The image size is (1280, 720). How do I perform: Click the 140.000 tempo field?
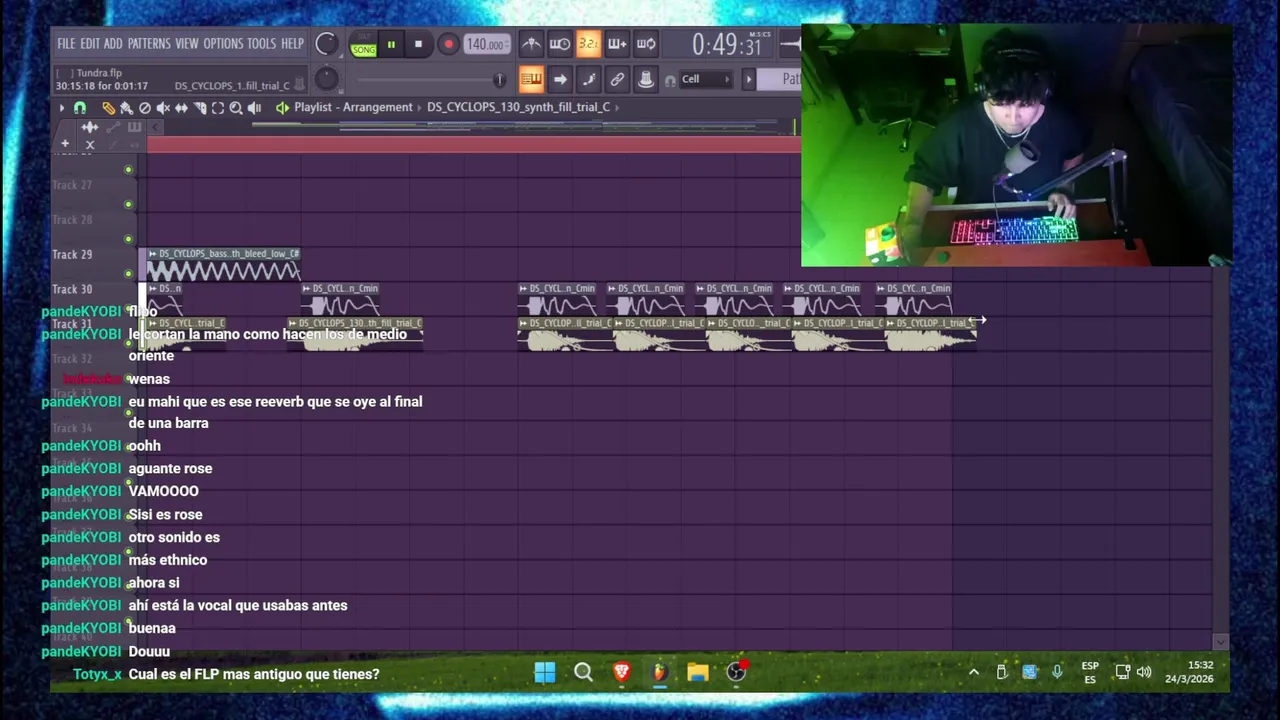pyautogui.click(x=485, y=44)
